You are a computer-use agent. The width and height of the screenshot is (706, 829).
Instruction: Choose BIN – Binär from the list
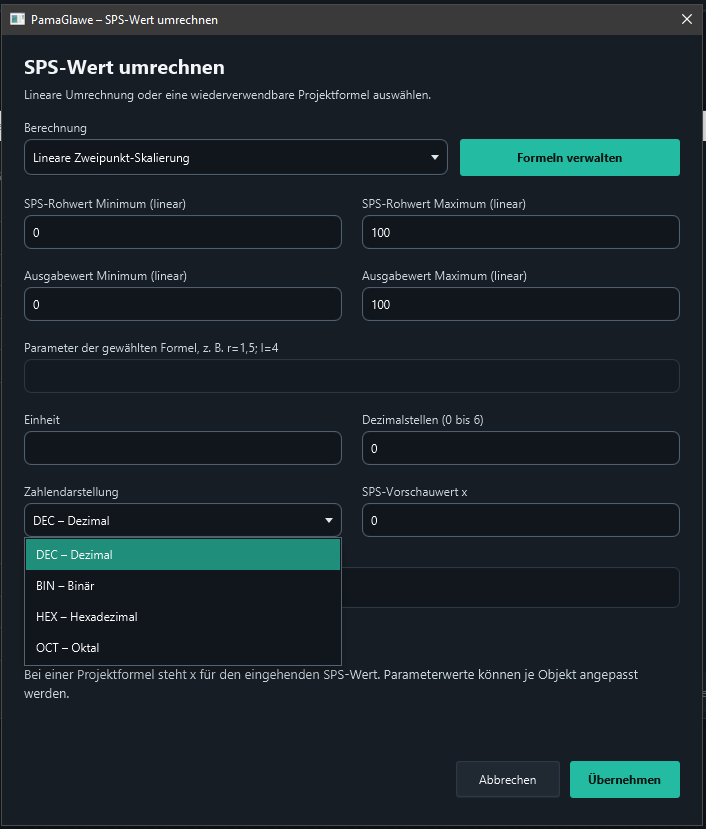click(x=182, y=586)
